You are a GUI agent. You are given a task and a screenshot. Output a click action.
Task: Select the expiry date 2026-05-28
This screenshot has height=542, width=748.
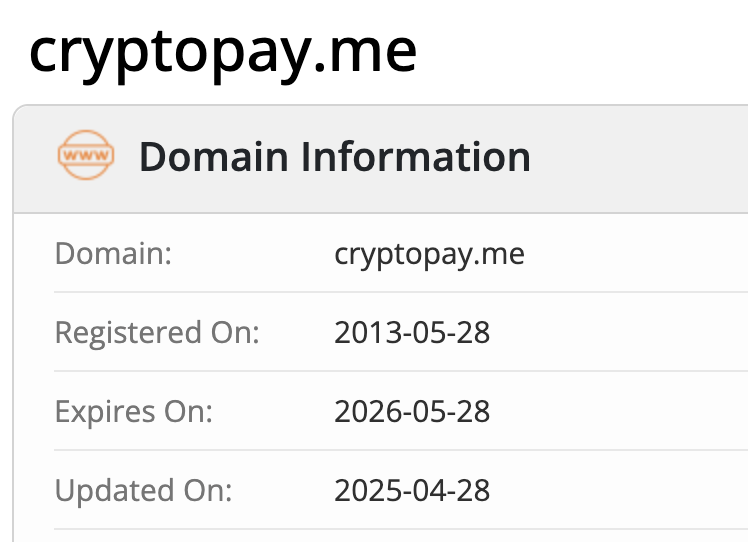[412, 411]
